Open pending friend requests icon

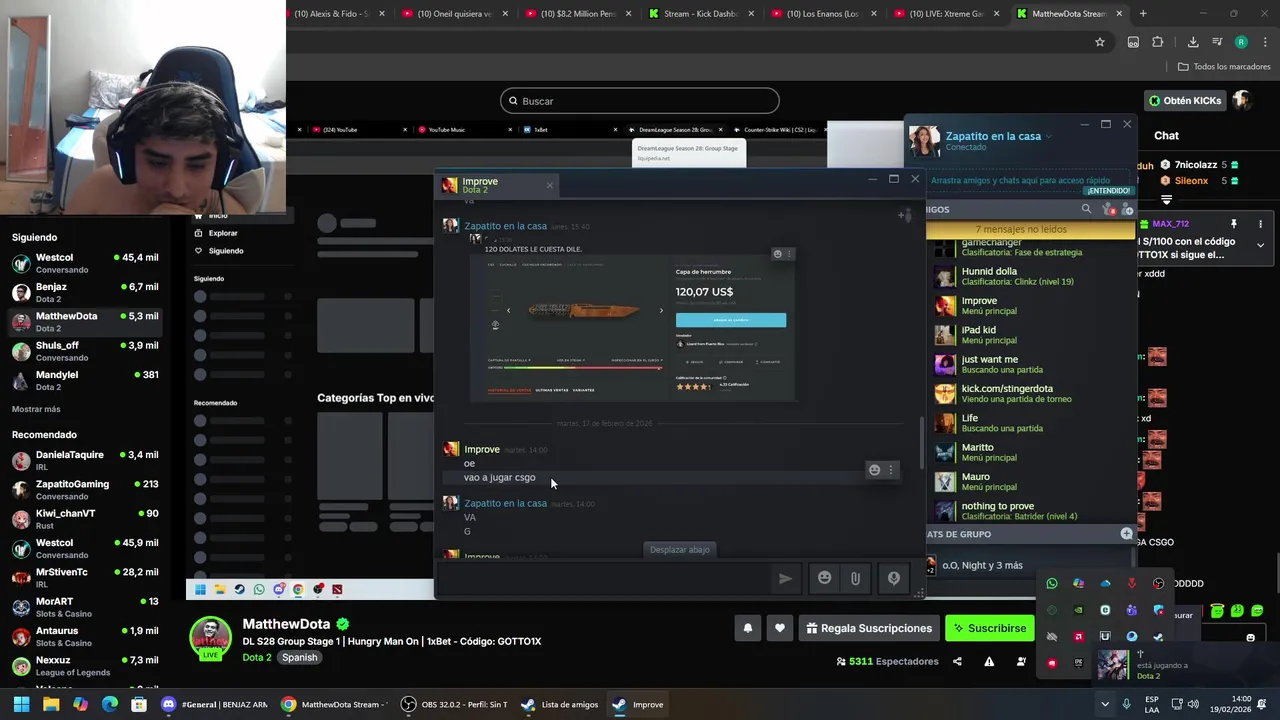click(1108, 209)
